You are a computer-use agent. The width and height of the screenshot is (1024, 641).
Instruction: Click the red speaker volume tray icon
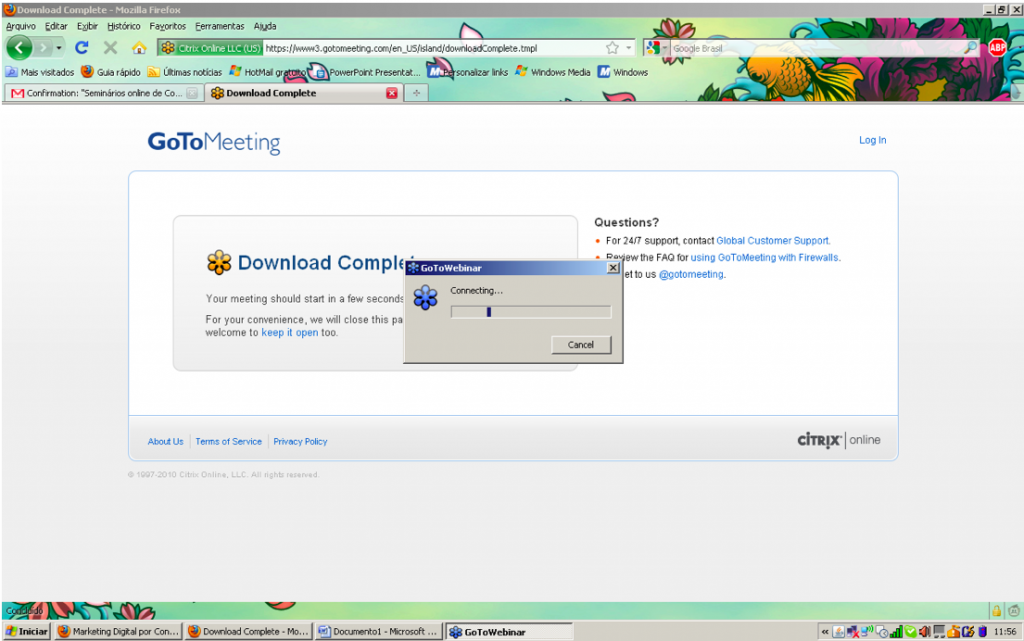tap(924, 631)
